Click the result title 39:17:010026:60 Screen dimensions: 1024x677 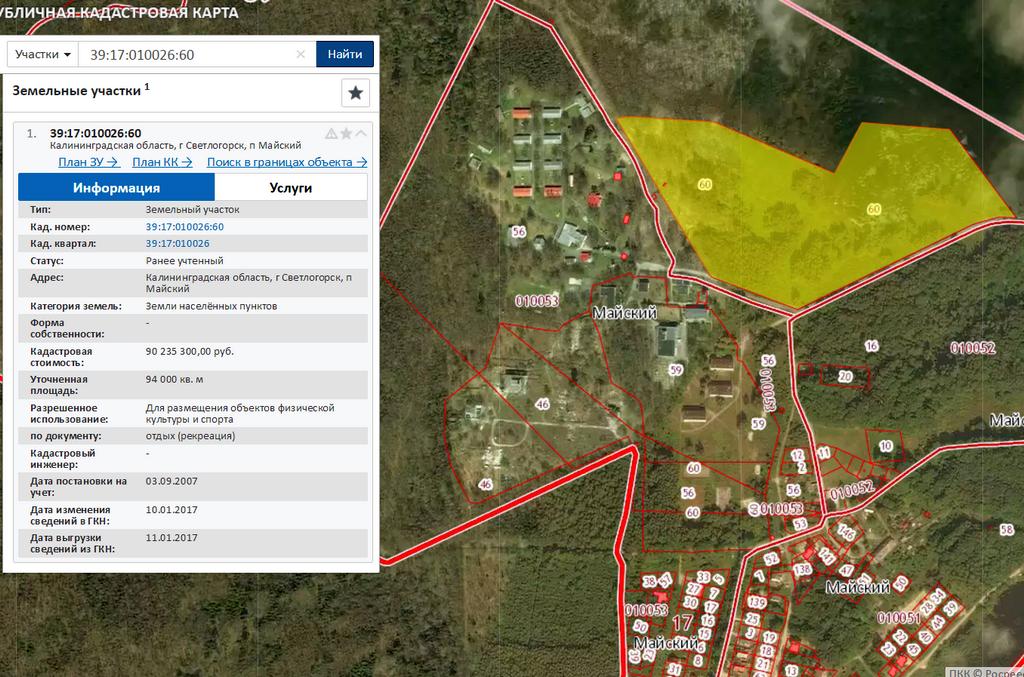point(95,133)
